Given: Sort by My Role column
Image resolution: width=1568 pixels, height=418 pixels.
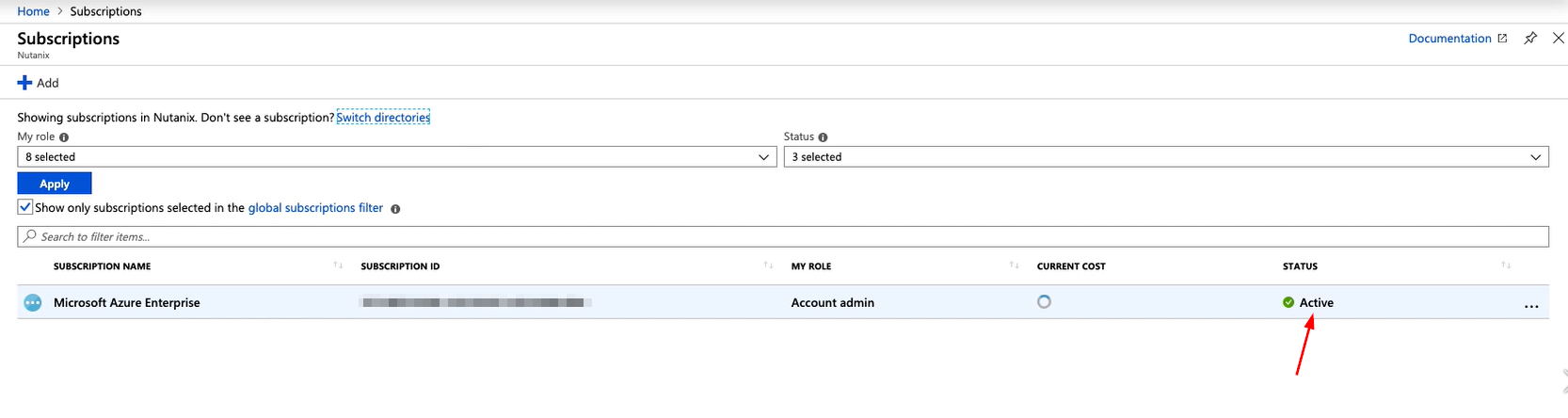Looking at the screenshot, I should 1014,265.
